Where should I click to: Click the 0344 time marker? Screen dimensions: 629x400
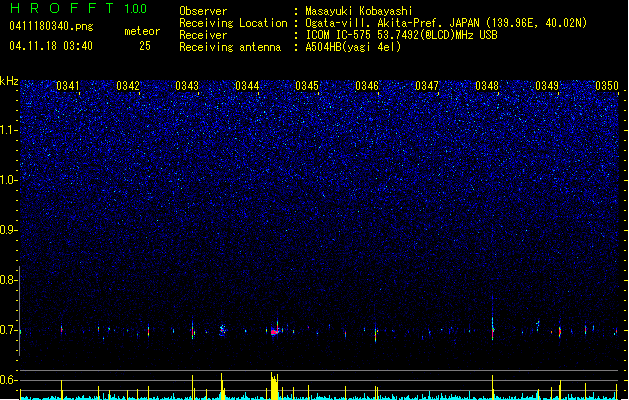(247, 86)
